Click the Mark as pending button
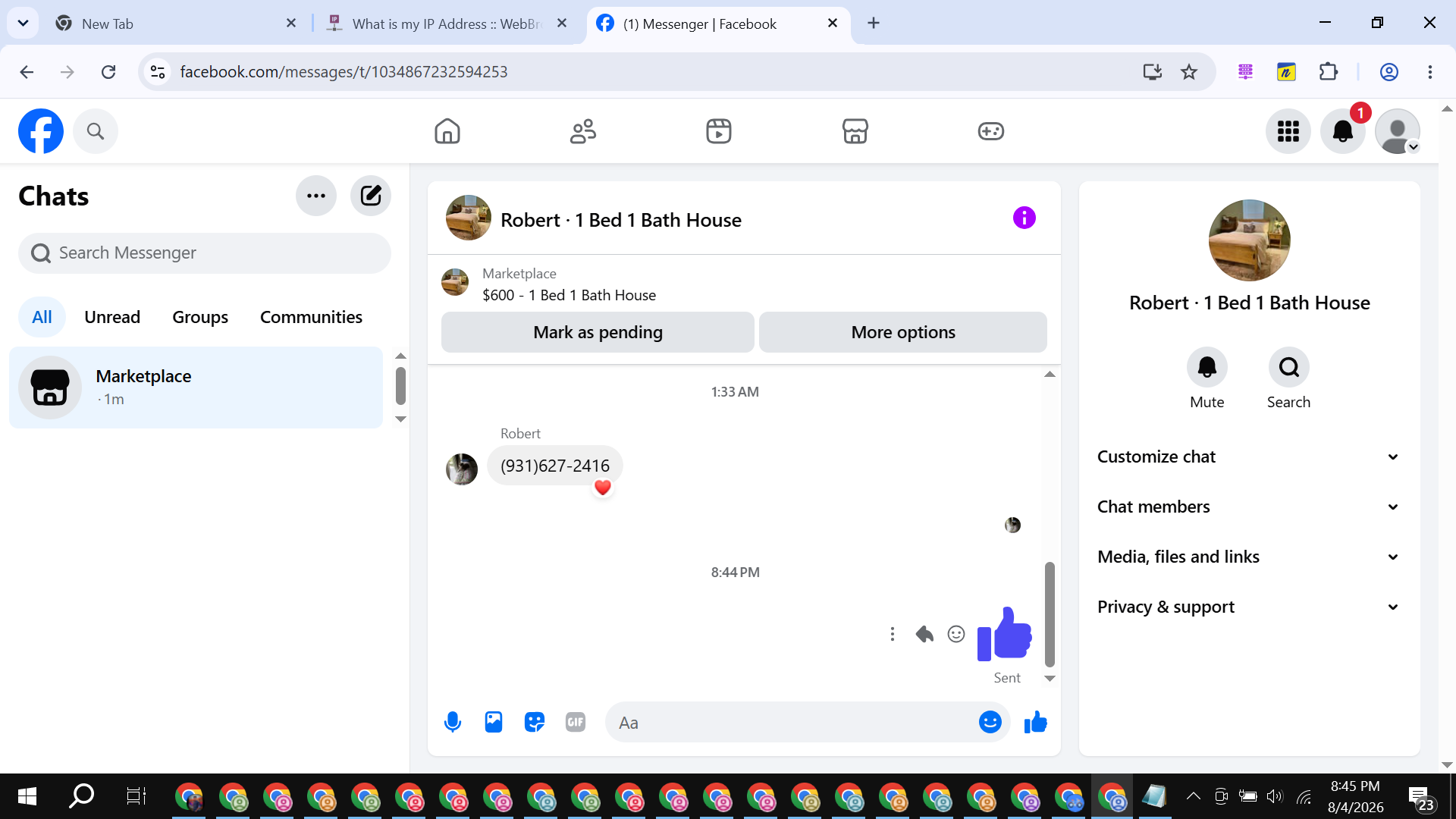Image resolution: width=1456 pixels, height=819 pixels. click(x=598, y=332)
